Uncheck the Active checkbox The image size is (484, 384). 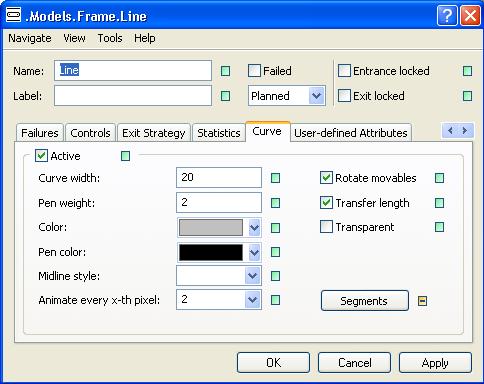pos(41,156)
